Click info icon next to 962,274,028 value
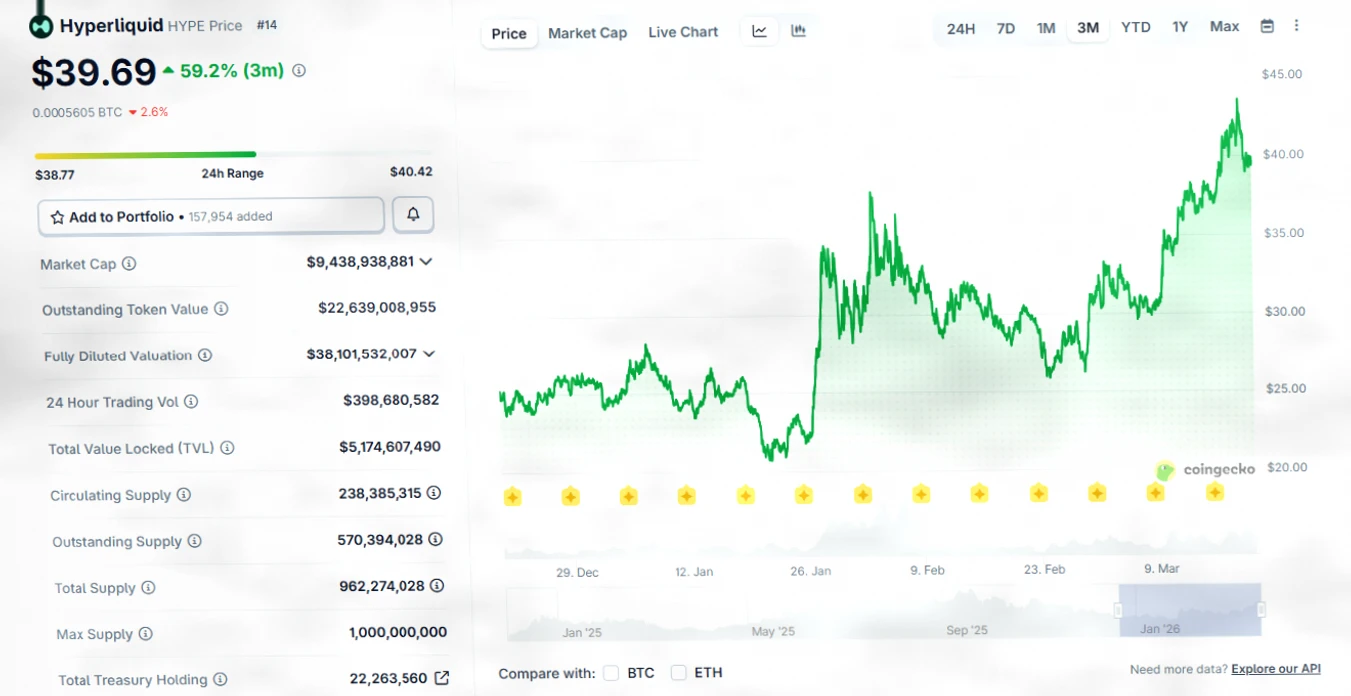This screenshot has height=696, width=1351. (x=438, y=586)
